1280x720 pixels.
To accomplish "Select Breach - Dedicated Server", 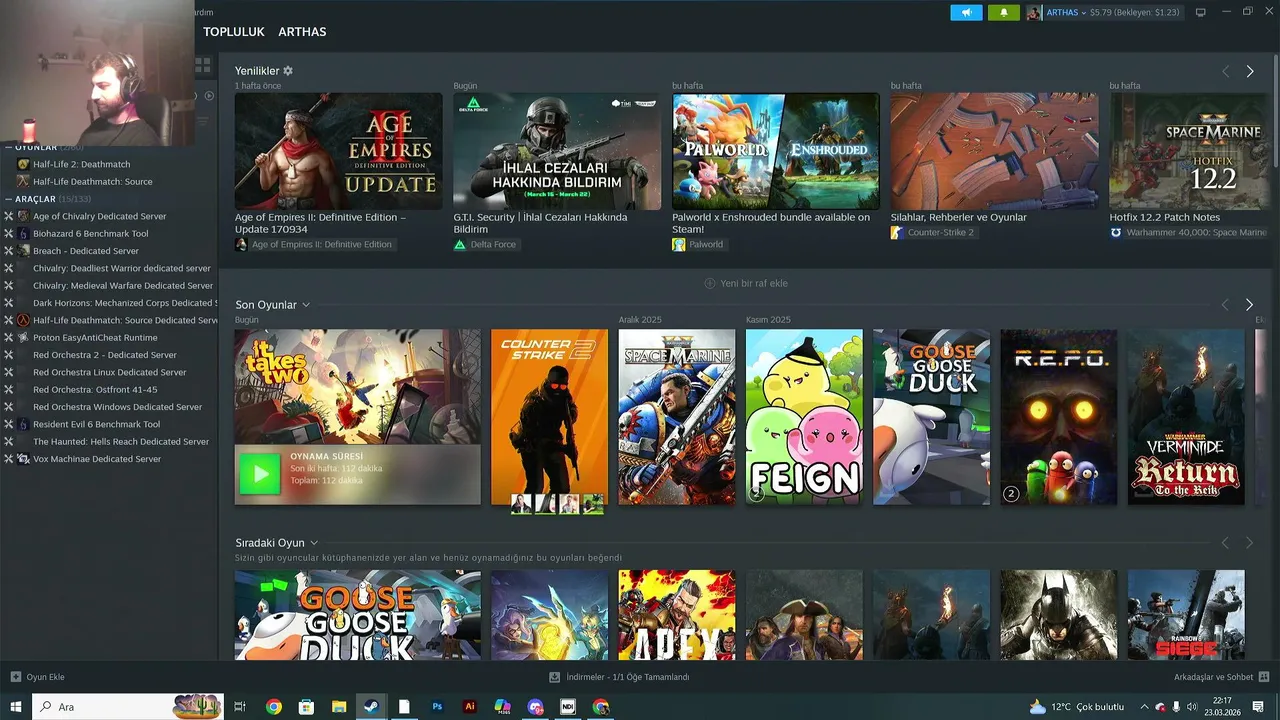I will (x=85, y=251).
